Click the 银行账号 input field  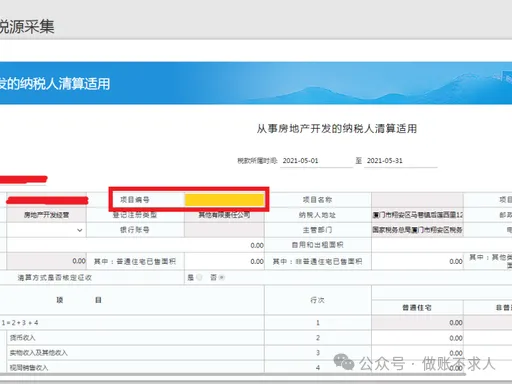[224, 230]
